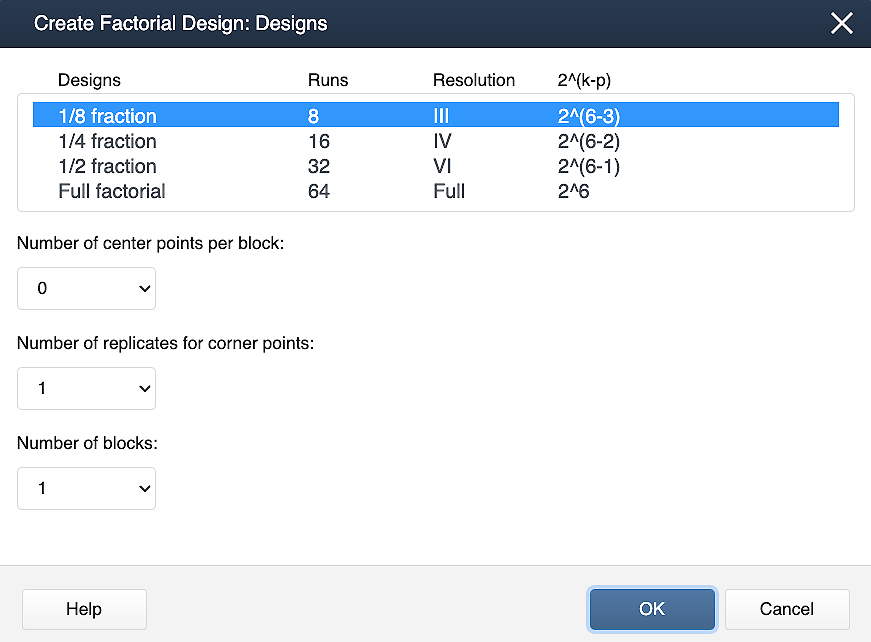
Task: Click the Designs column header
Action: (x=89, y=80)
